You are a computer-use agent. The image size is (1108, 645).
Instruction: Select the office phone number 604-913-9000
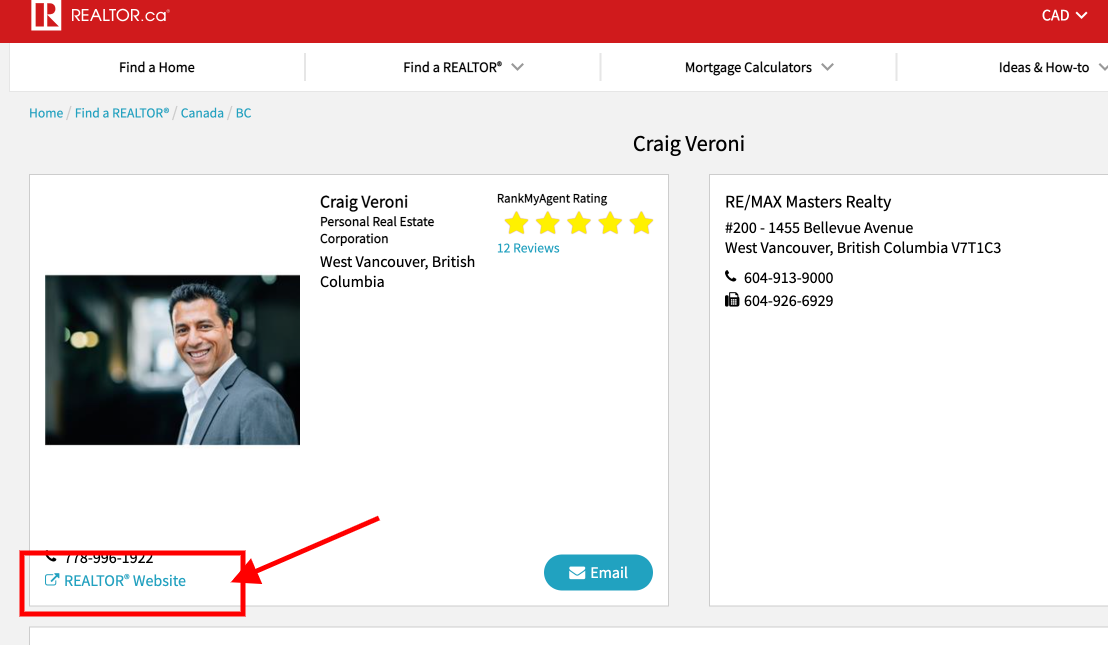(x=788, y=278)
